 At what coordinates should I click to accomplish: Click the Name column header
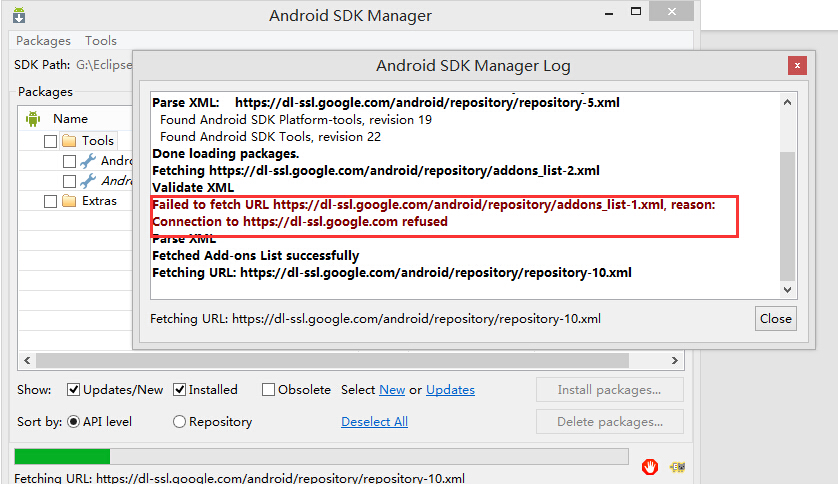tap(70, 119)
